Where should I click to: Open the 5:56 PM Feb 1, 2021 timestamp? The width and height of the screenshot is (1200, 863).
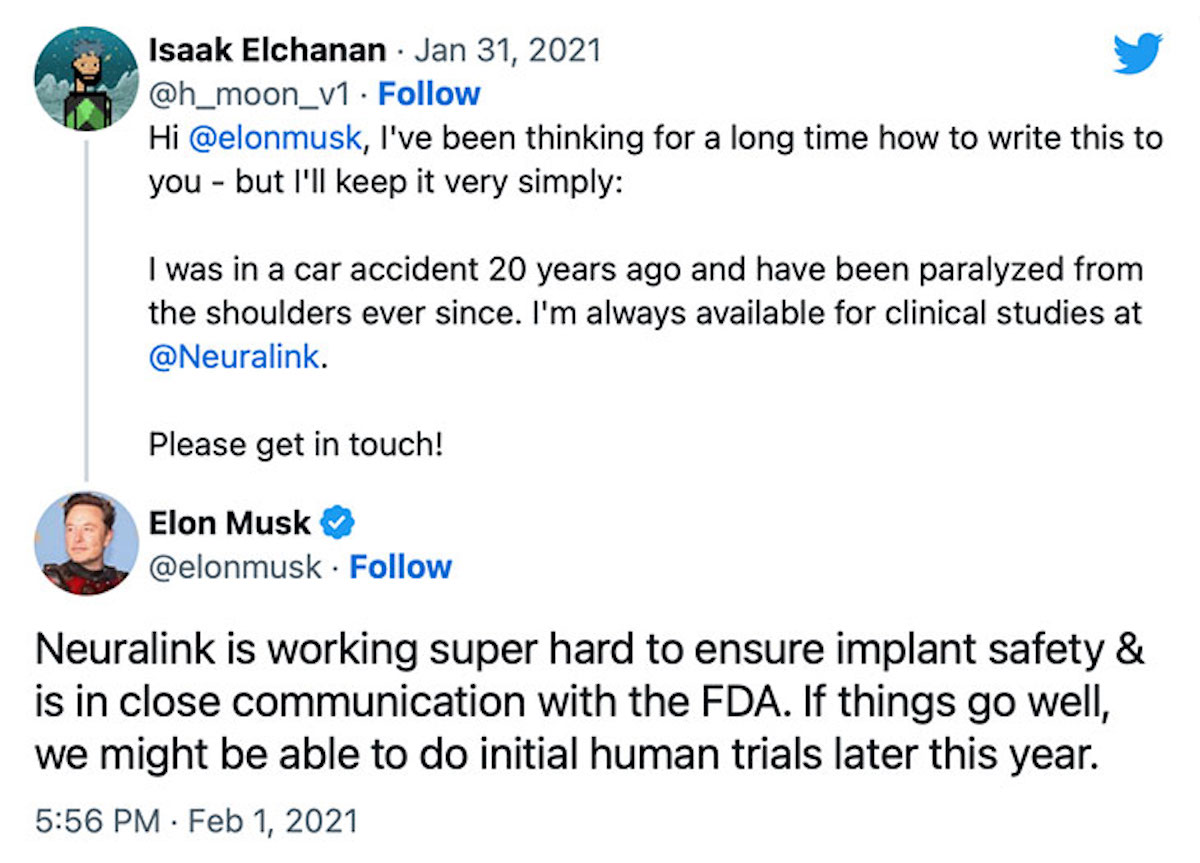point(196,821)
